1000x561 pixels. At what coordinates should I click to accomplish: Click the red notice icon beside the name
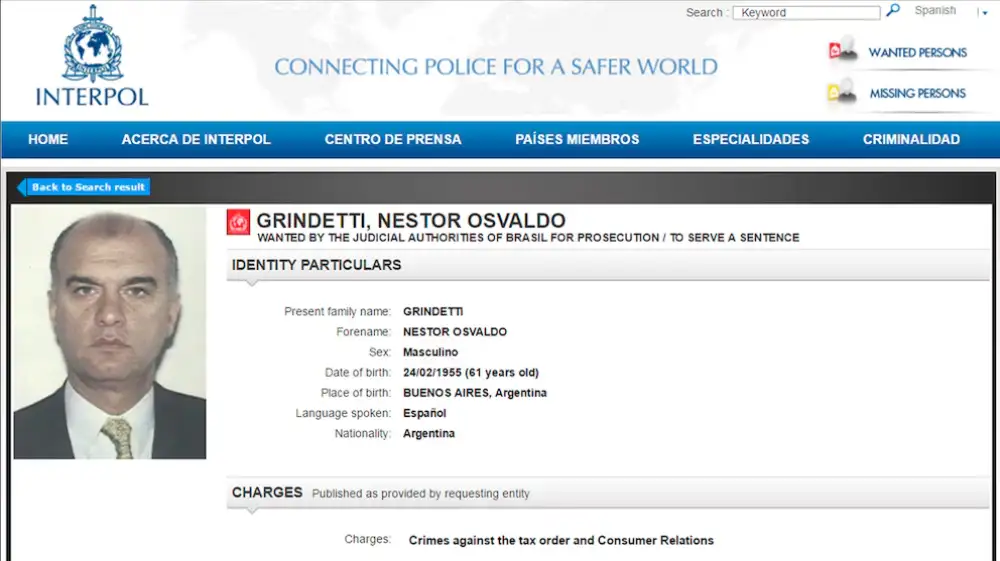tap(238, 222)
